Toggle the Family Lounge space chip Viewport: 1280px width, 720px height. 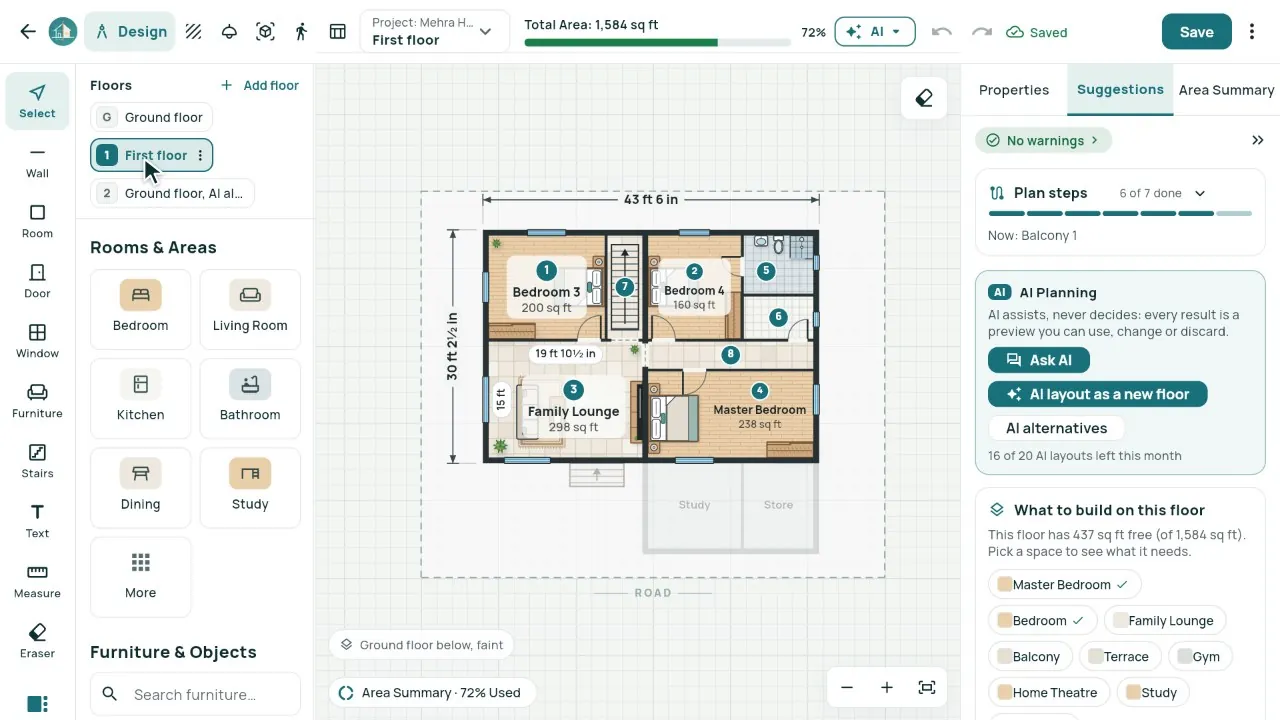pos(1164,621)
